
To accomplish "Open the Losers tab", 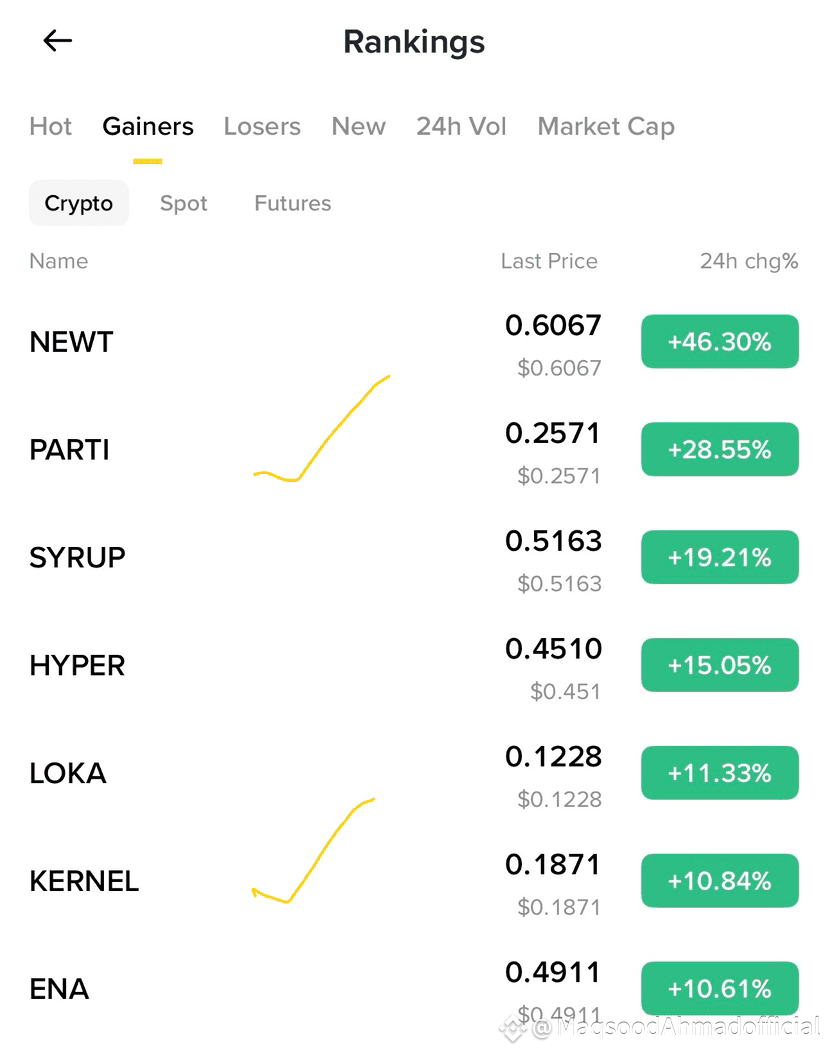I will [x=262, y=126].
